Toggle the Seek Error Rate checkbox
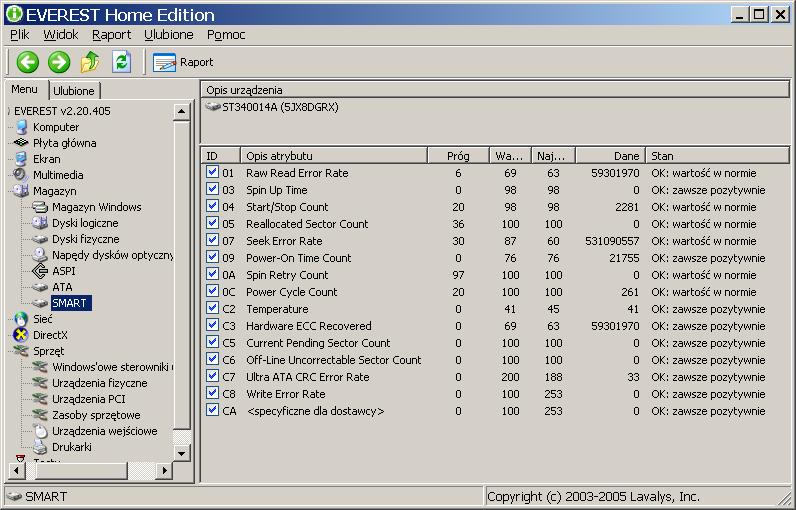796x510 pixels. [x=212, y=240]
